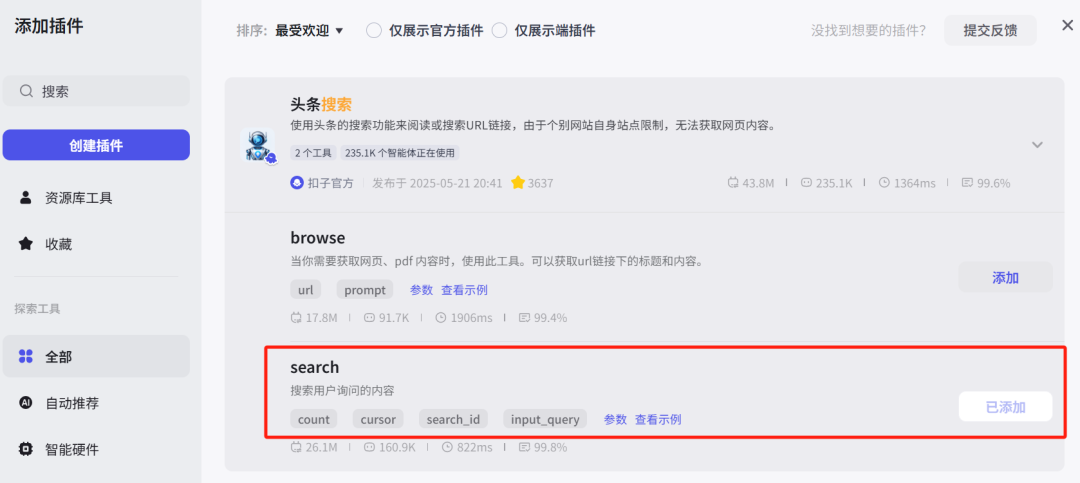The image size is (1080, 483).
Task: Enable 仅展示端插件 filter
Action: pos(499,30)
